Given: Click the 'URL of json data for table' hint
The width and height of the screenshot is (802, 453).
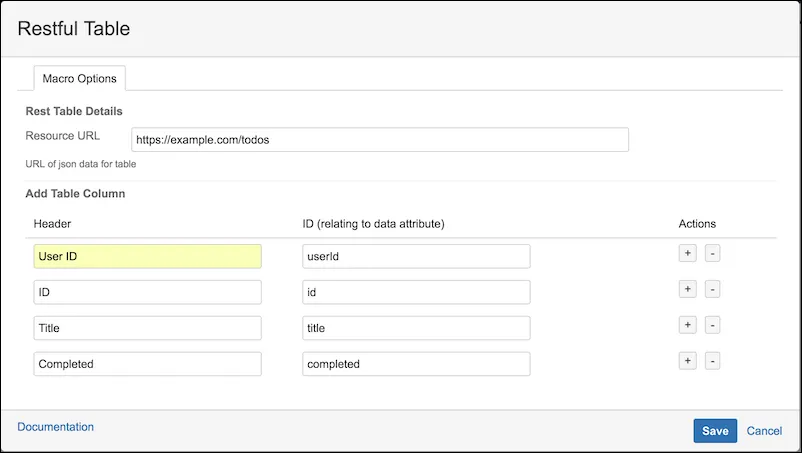Looking at the screenshot, I should pyautogui.click(x=81, y=164).
